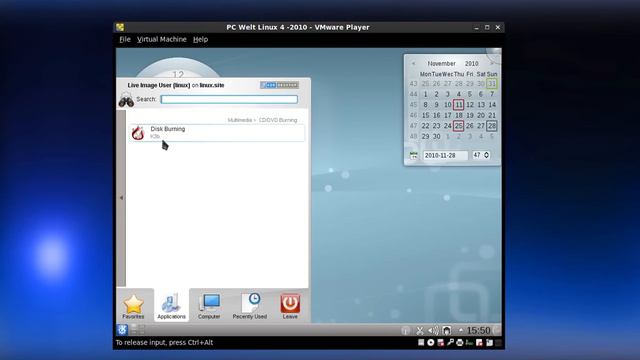Select the CD/DVD Burning breadcrumb
The height and width of the screenshot is (360, 640).
(x=278, y=120)
